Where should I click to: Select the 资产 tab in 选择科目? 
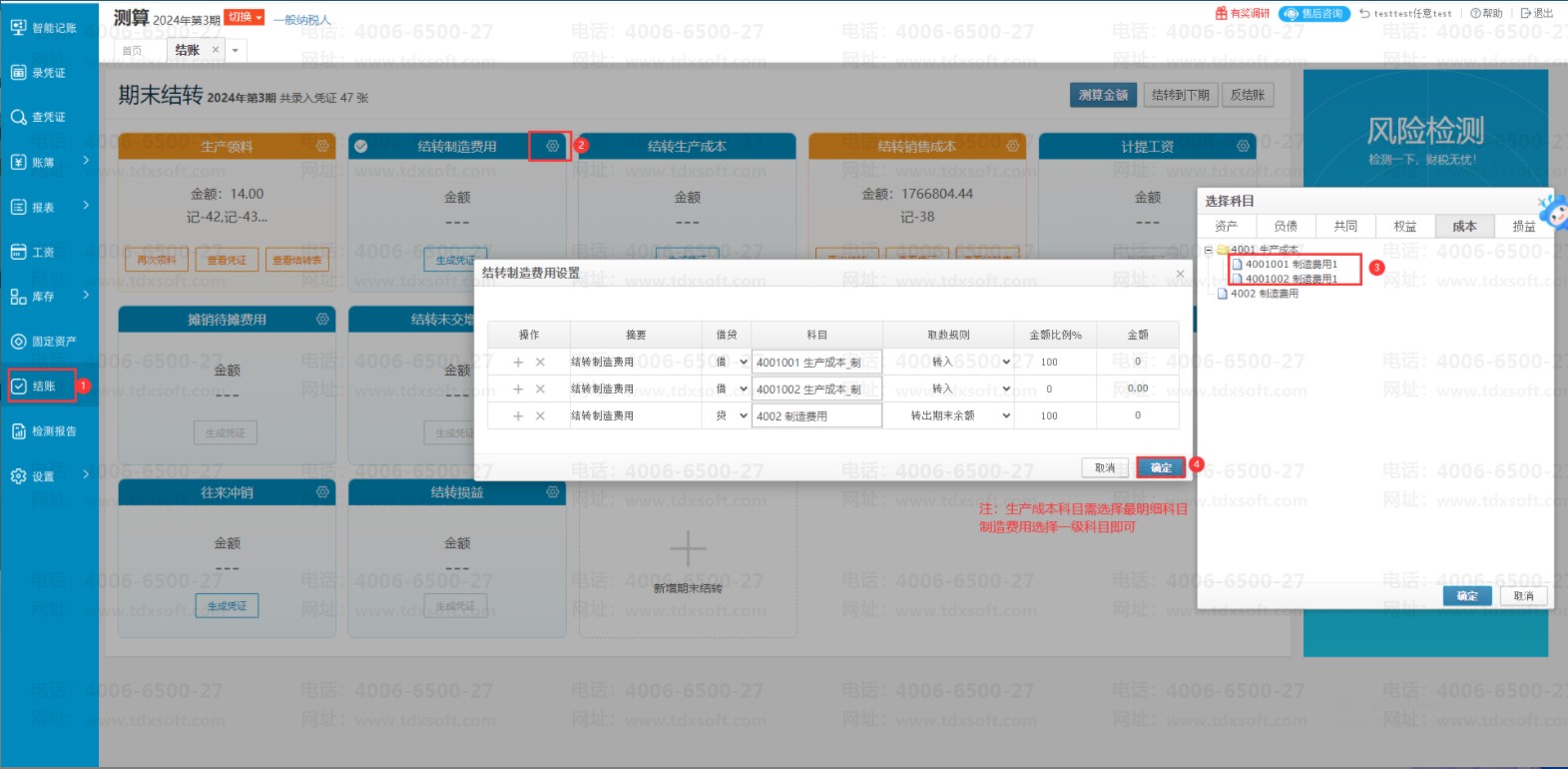(1227, 227)
